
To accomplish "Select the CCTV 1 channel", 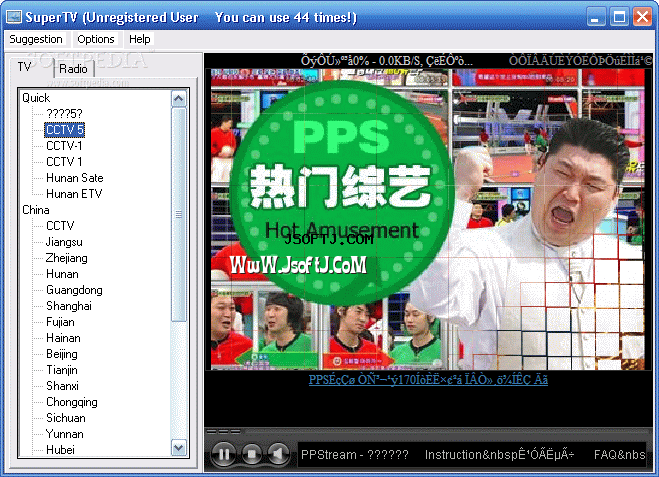I will (x=64, y=162).
